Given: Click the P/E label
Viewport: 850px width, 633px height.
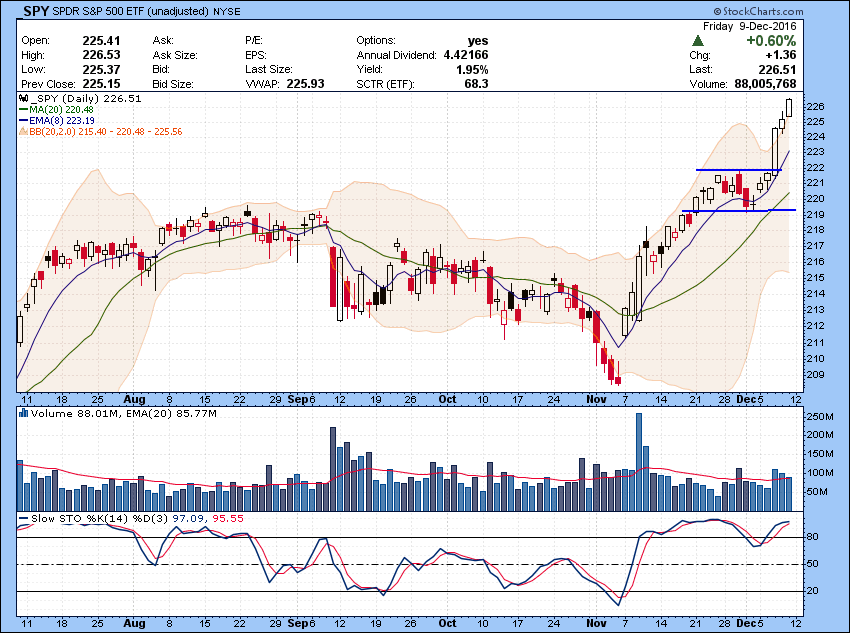Looking at the screenshot, I should tap(254, 41).
